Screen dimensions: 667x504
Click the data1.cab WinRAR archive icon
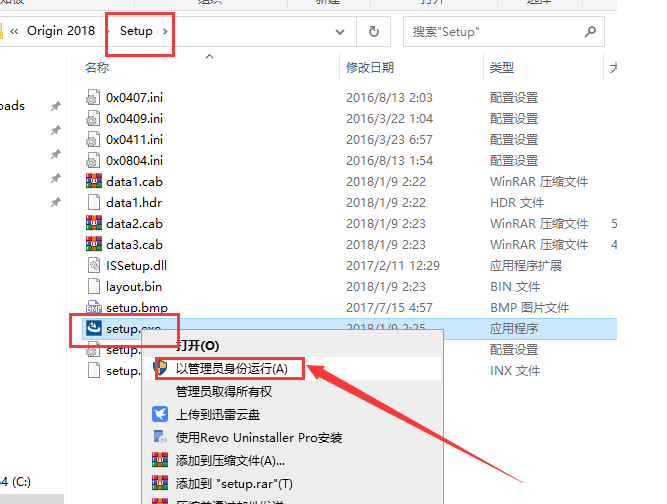94,182
